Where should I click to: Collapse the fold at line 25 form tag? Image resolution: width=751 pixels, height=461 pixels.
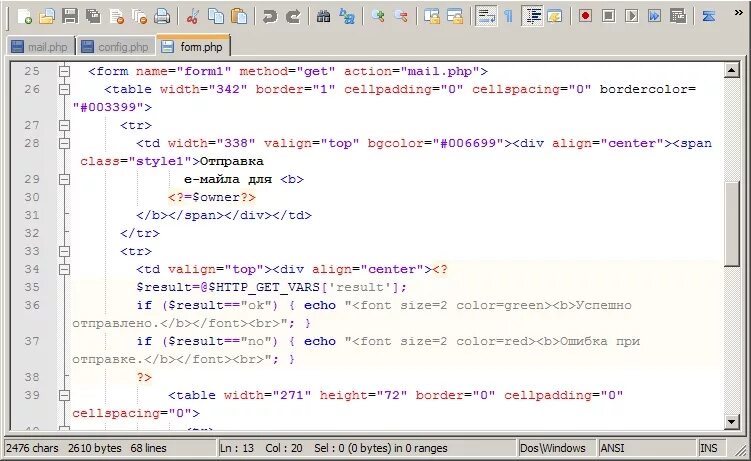tap(64, 71)
